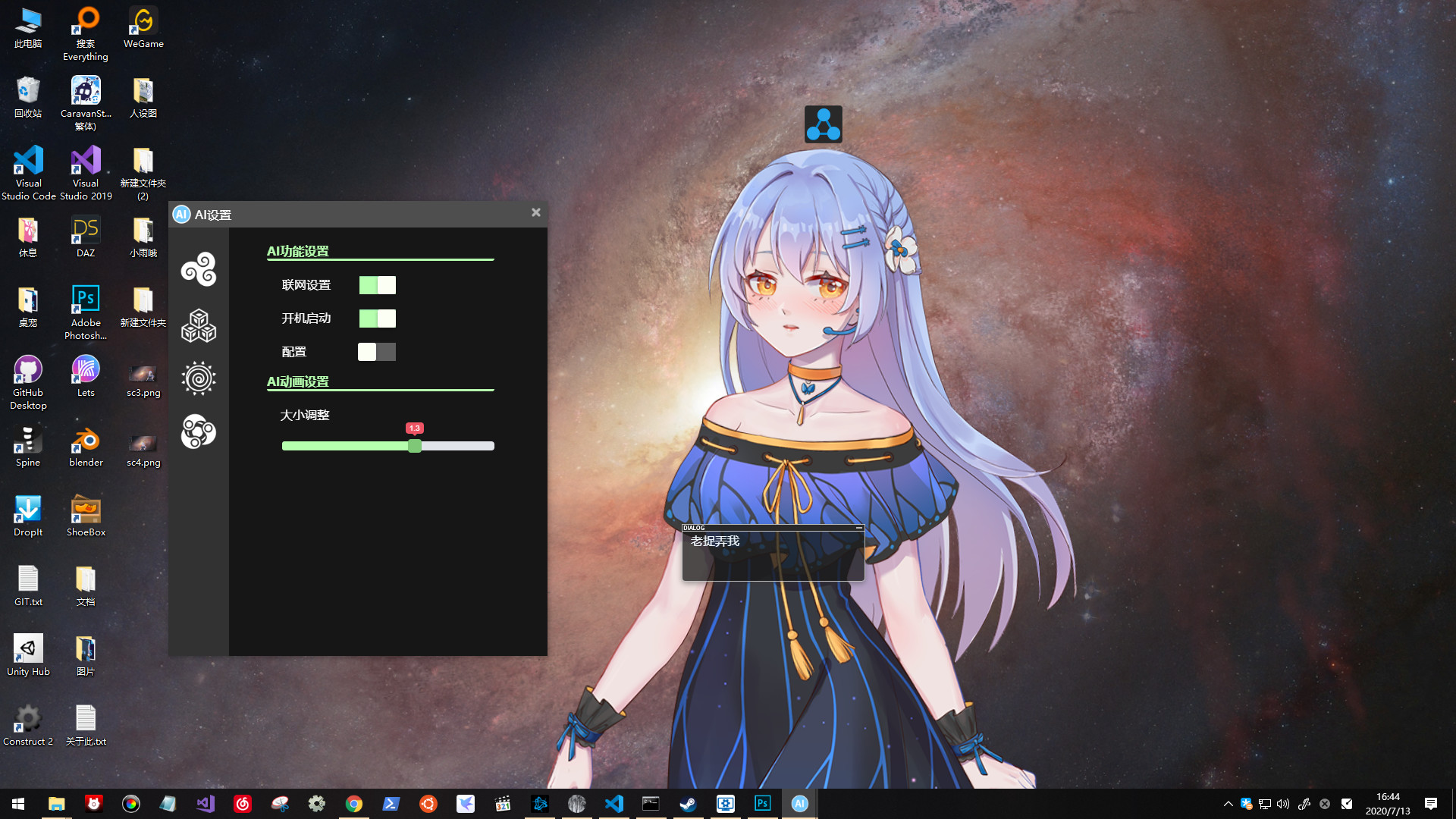Viewport: 1456px width, 819px height.
Task: Turn off the 开机启动 switch
Action: pos(377,318)
